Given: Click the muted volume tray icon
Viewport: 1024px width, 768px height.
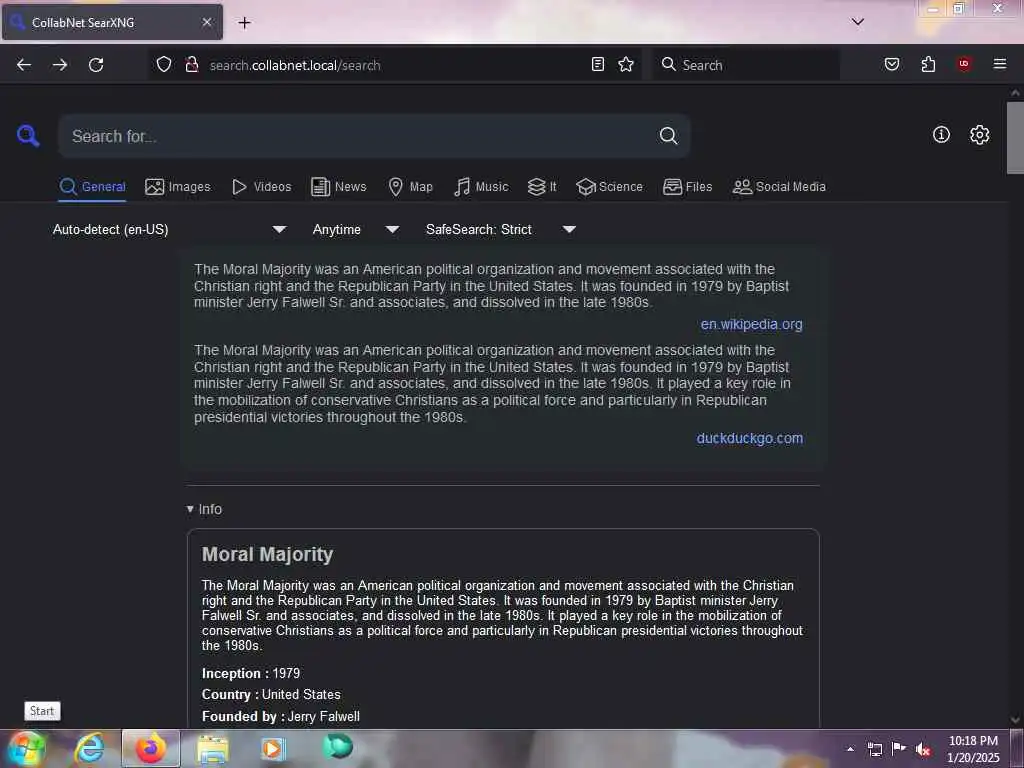Looking at the screenshot, I should tap(922, 749).
